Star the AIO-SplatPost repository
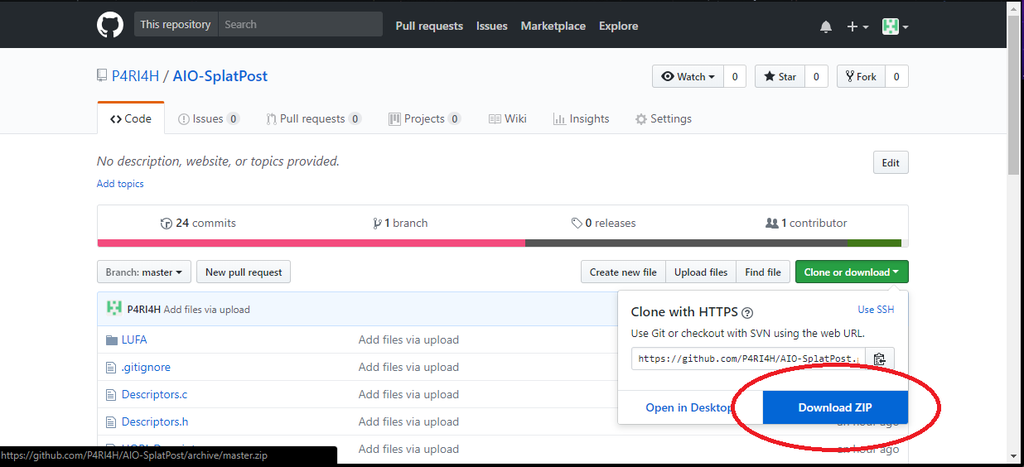1024x467 pixels. click(780, 76)
